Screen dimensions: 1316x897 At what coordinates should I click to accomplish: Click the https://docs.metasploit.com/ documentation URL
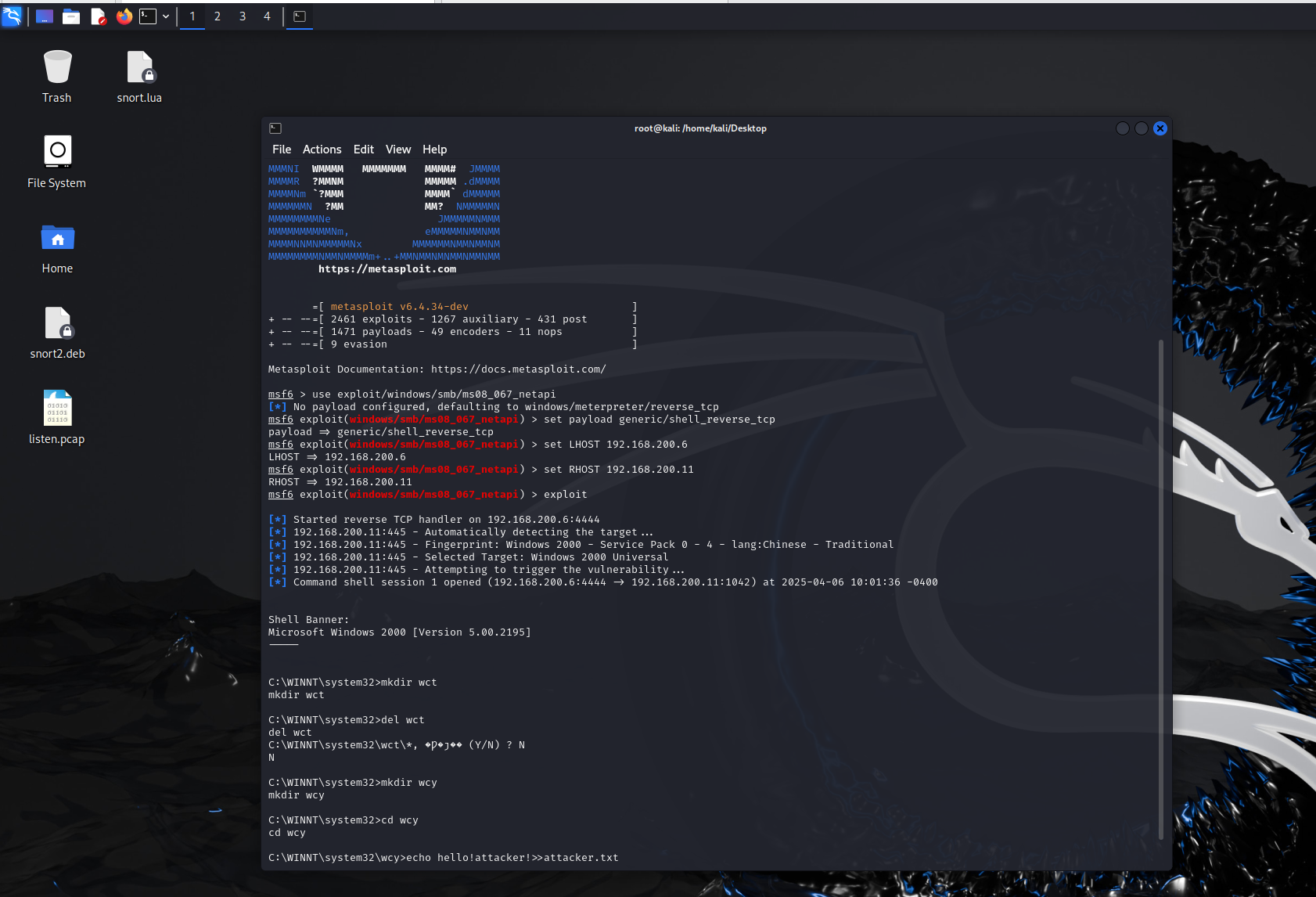[x=519, y=369]
